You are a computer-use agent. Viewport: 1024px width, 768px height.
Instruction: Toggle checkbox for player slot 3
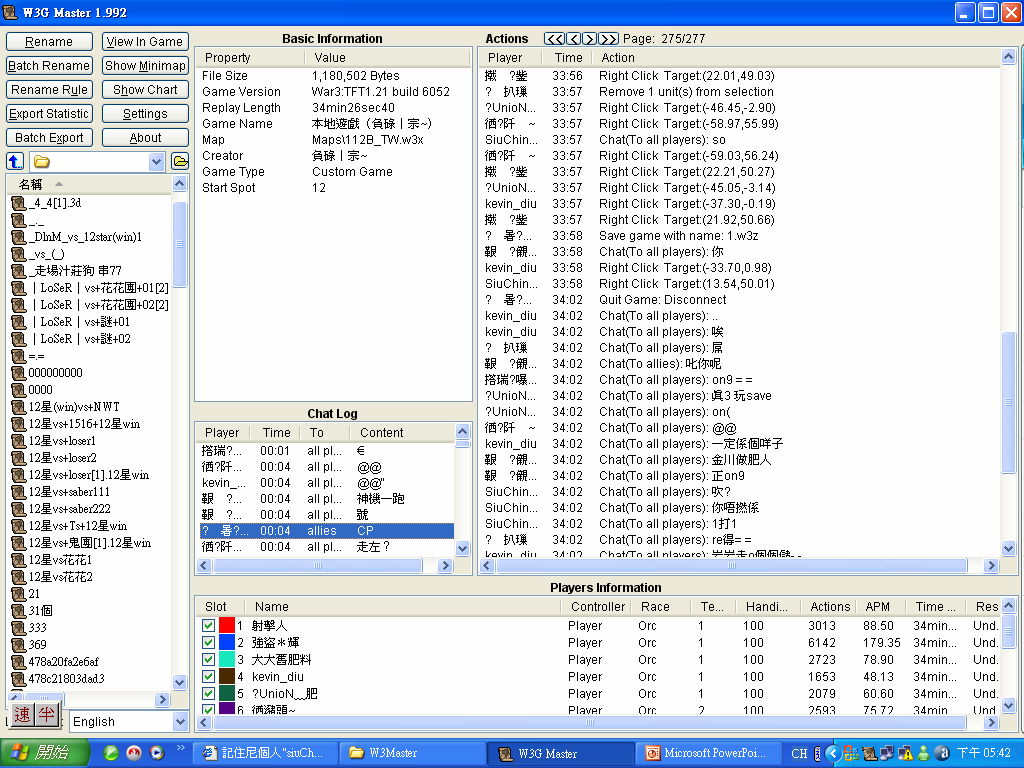pos(208,660)
